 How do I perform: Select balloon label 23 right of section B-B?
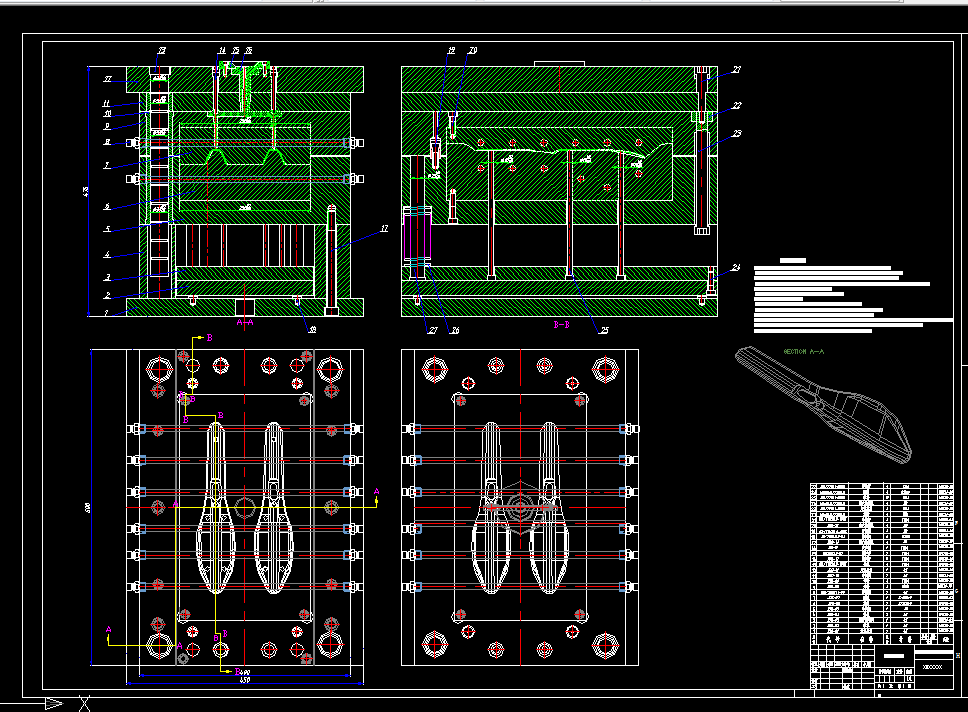tap(736, 133)
